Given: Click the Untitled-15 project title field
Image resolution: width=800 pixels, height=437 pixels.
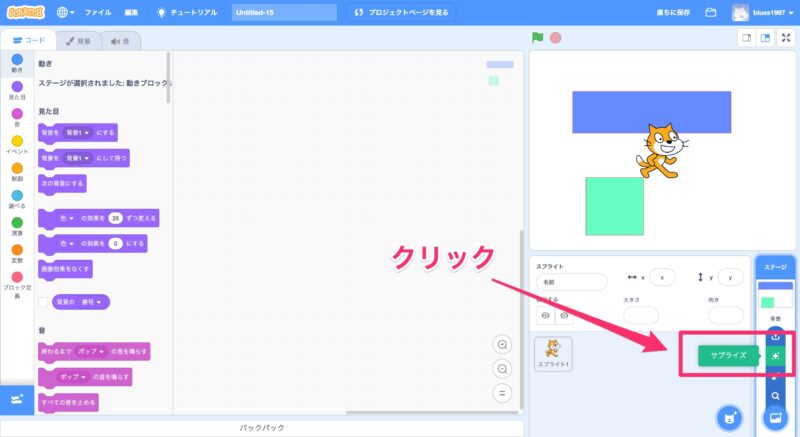Looking at the screenshot, I should coord(283,13).
